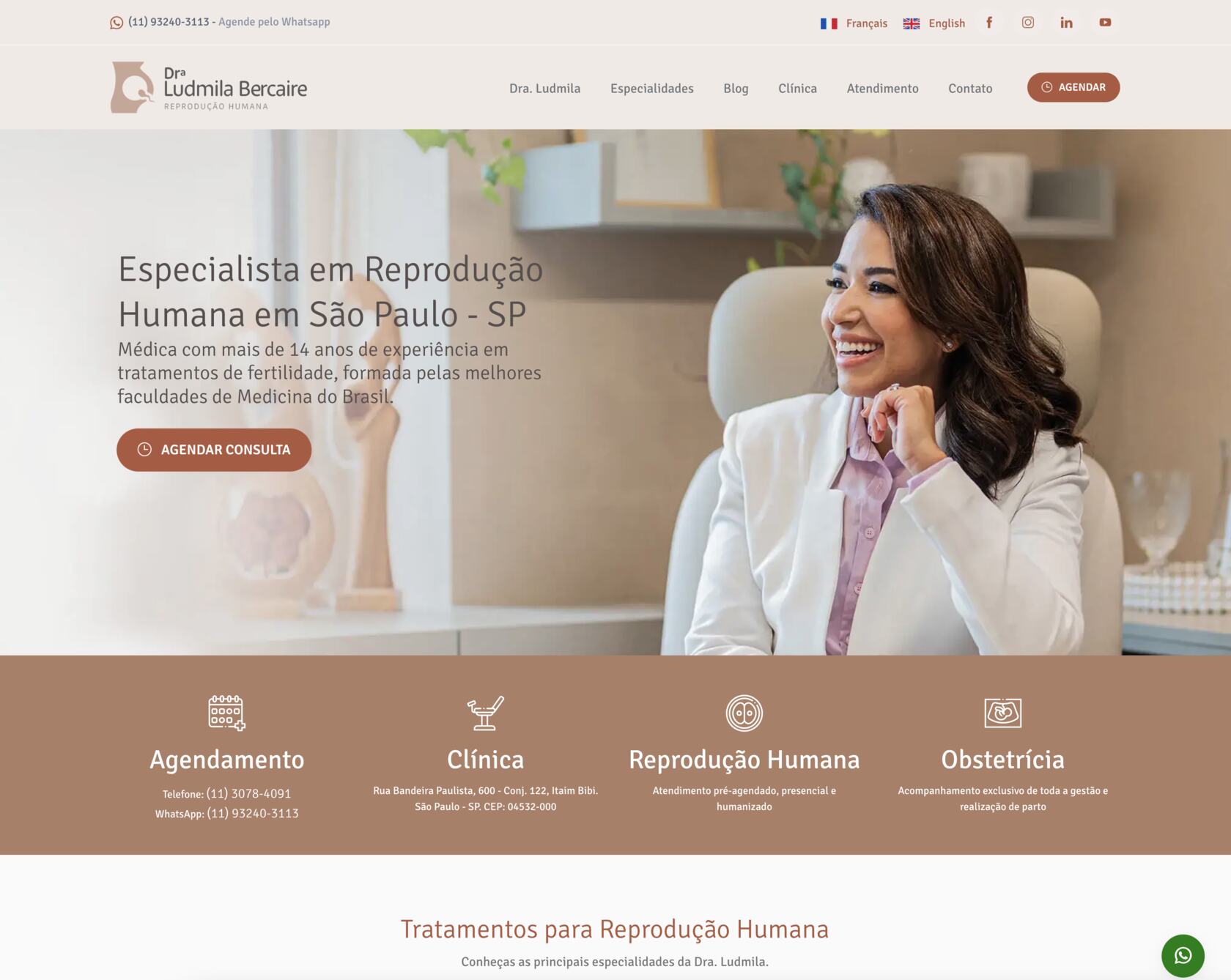Screen dimensions: 1231x980
Task: Go to the Blog page
Action: [736, 89]
